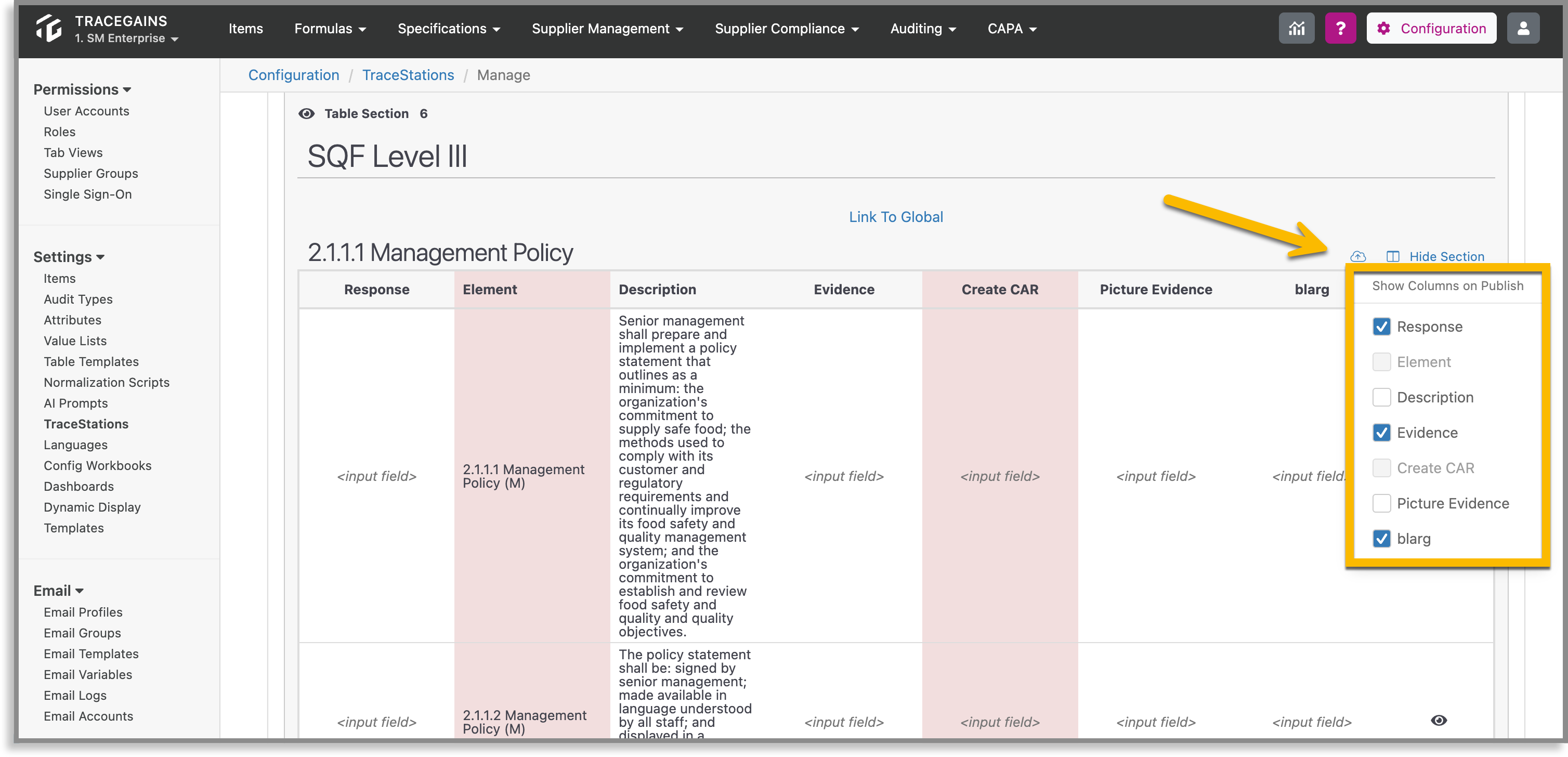Open Single Sign-On in sidebar
The image size is (1568, 757).
(88, 194)
